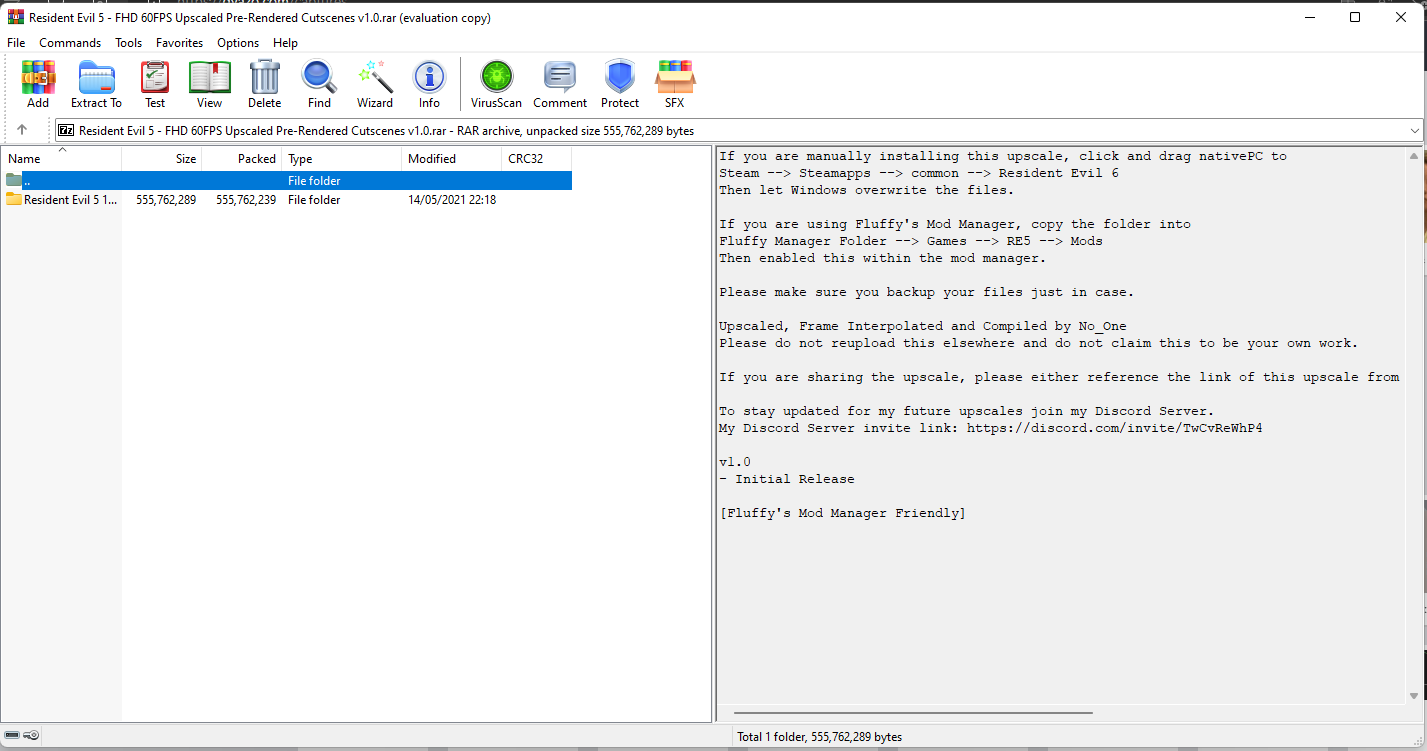Click the WinRAR title bar app icon
This screenshot has width=1427, height=751.
(15, 18)
